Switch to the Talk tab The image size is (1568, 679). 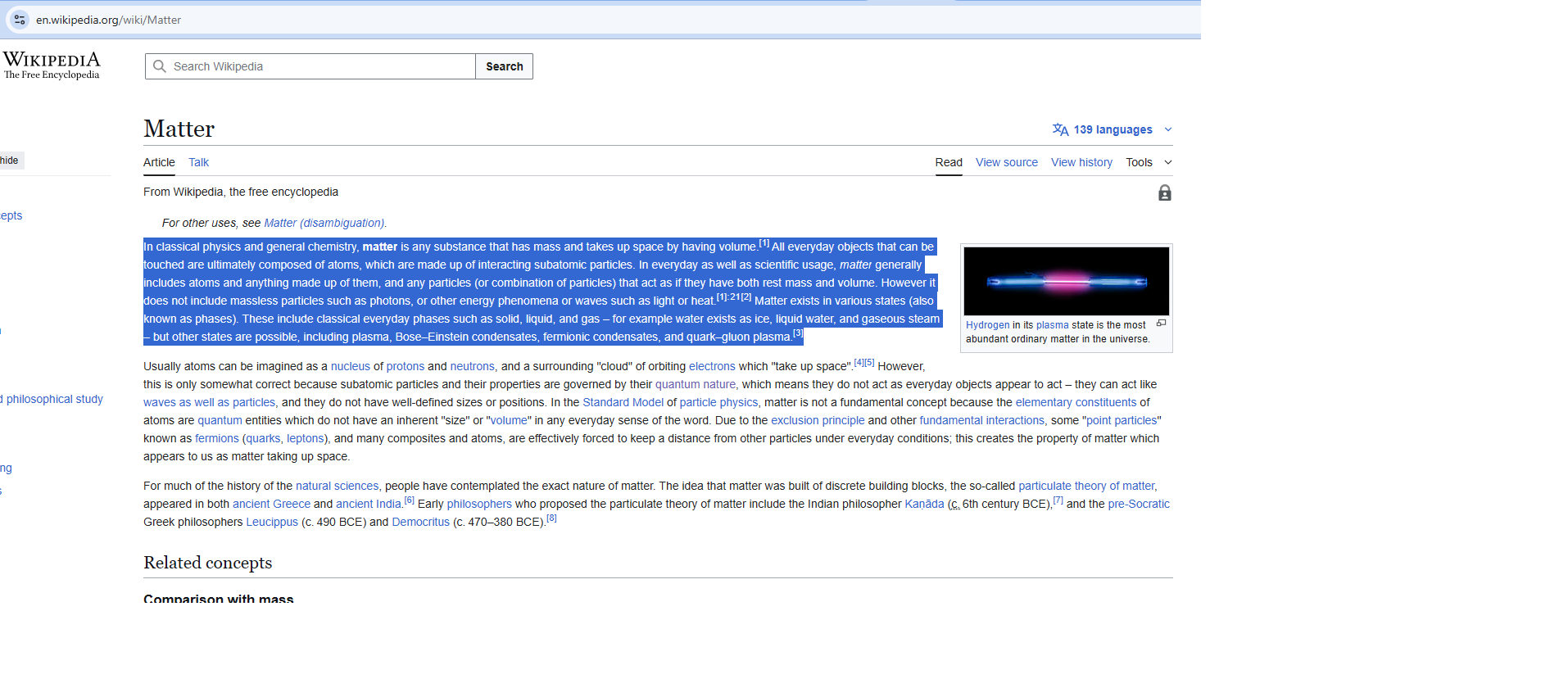pyautogui.click(x=198, y=162)
